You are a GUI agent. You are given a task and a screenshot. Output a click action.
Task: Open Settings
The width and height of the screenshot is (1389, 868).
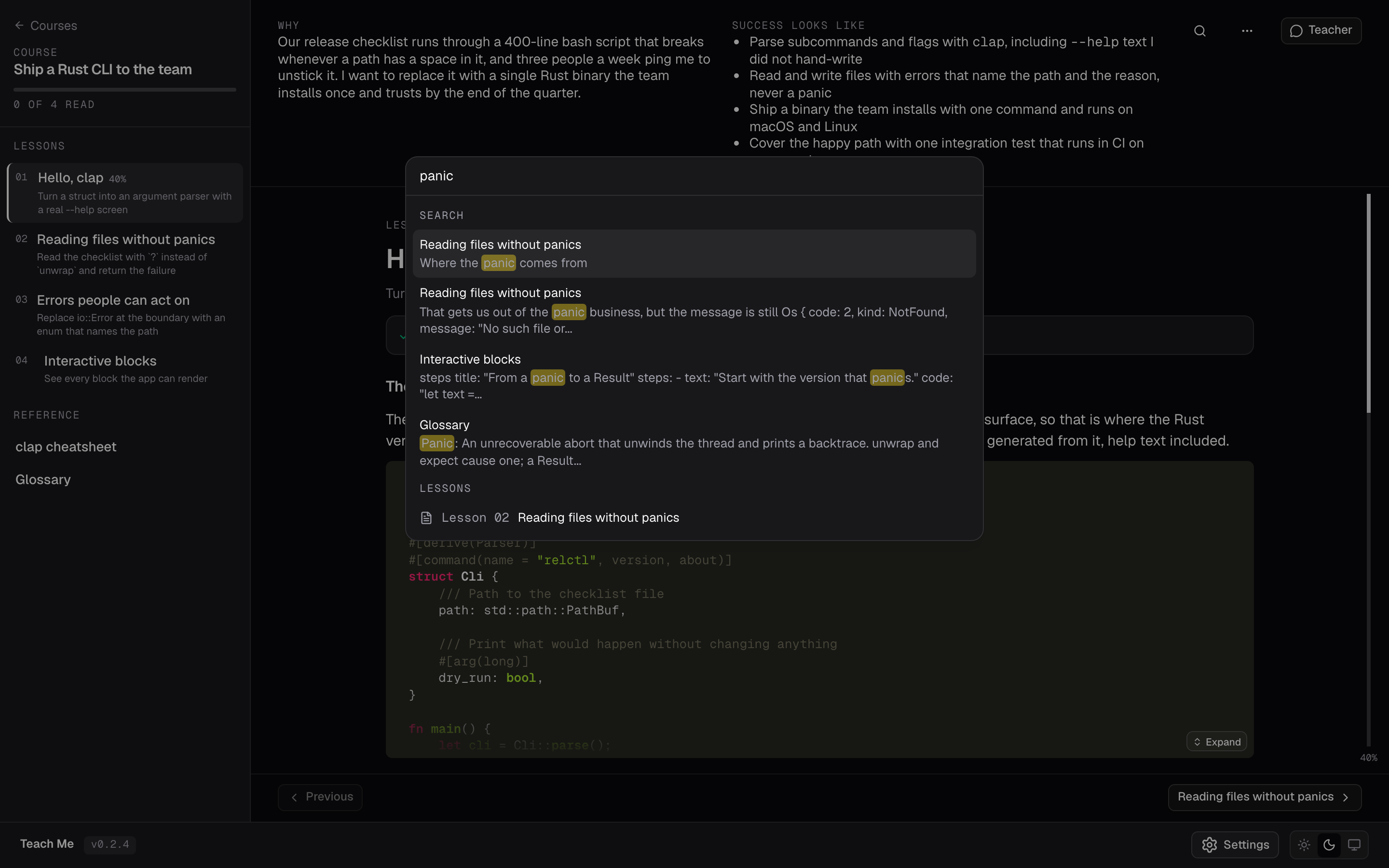coord(1235,844)
